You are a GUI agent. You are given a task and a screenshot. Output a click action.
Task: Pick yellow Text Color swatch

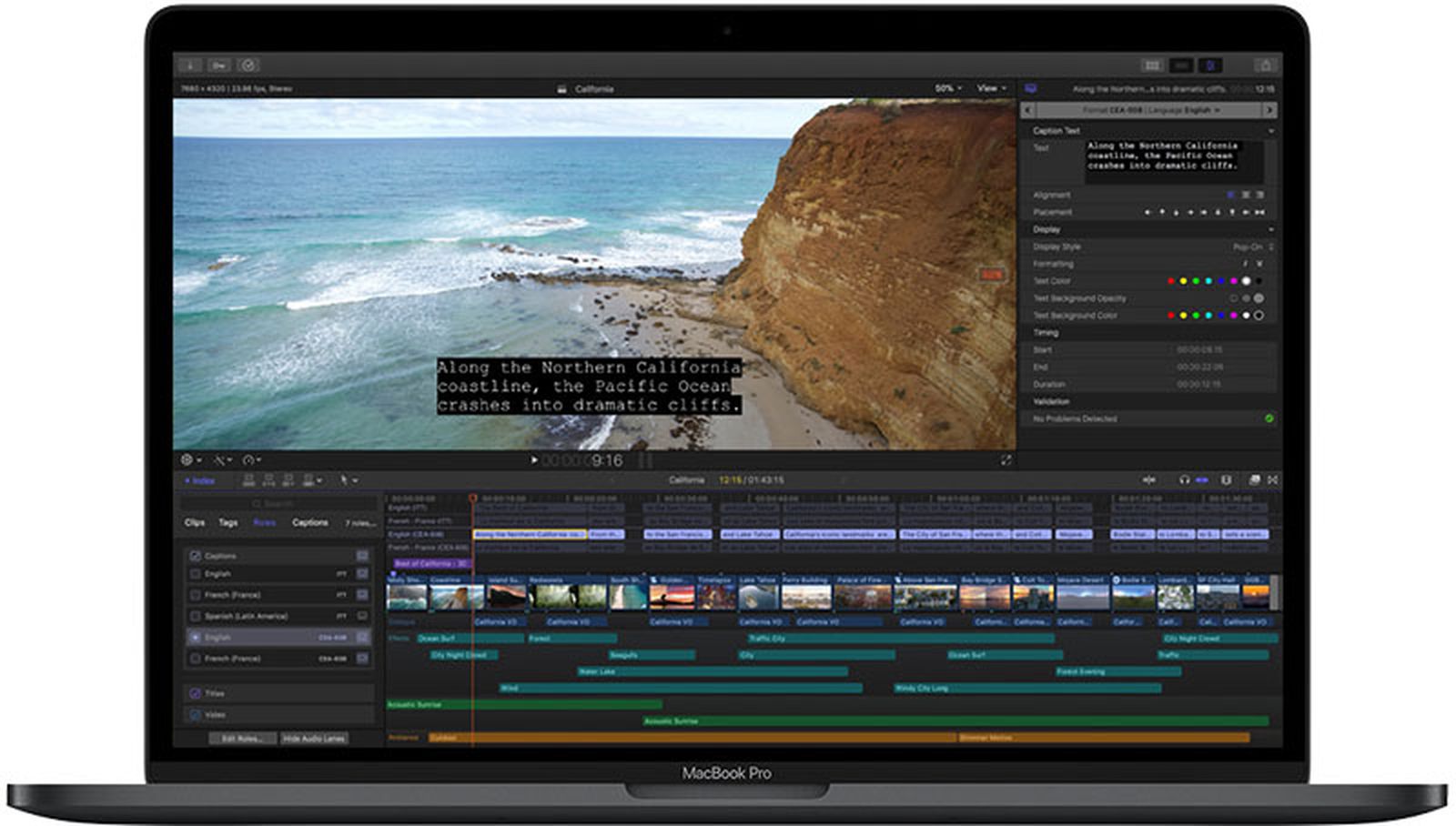(x=1183, y=281)
